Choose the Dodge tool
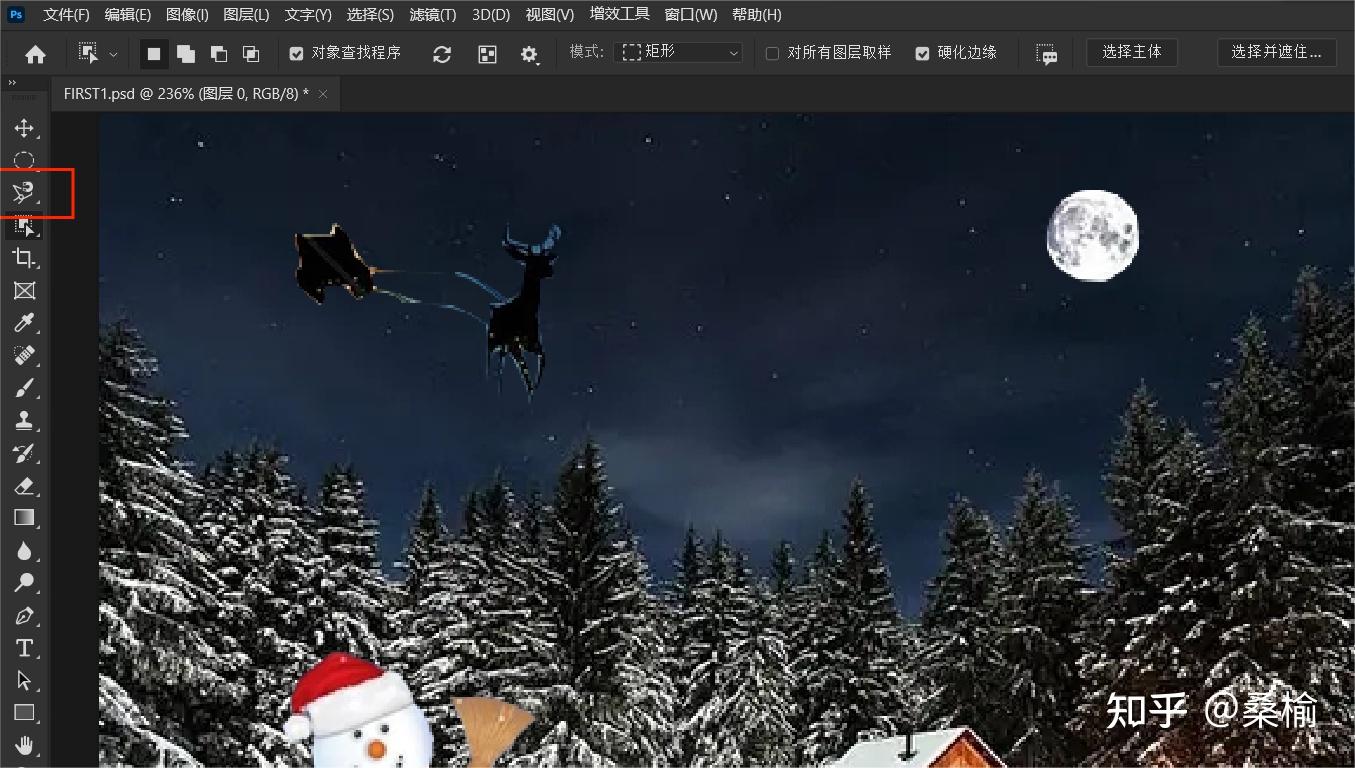Screen dimensions: 1355x768 [24, 583]
